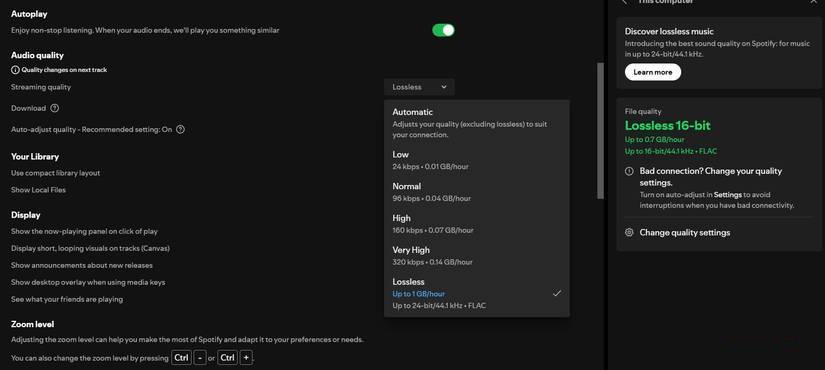
Task: Click the Settings word in the auto-adjust tip
Action: (728, 195)
